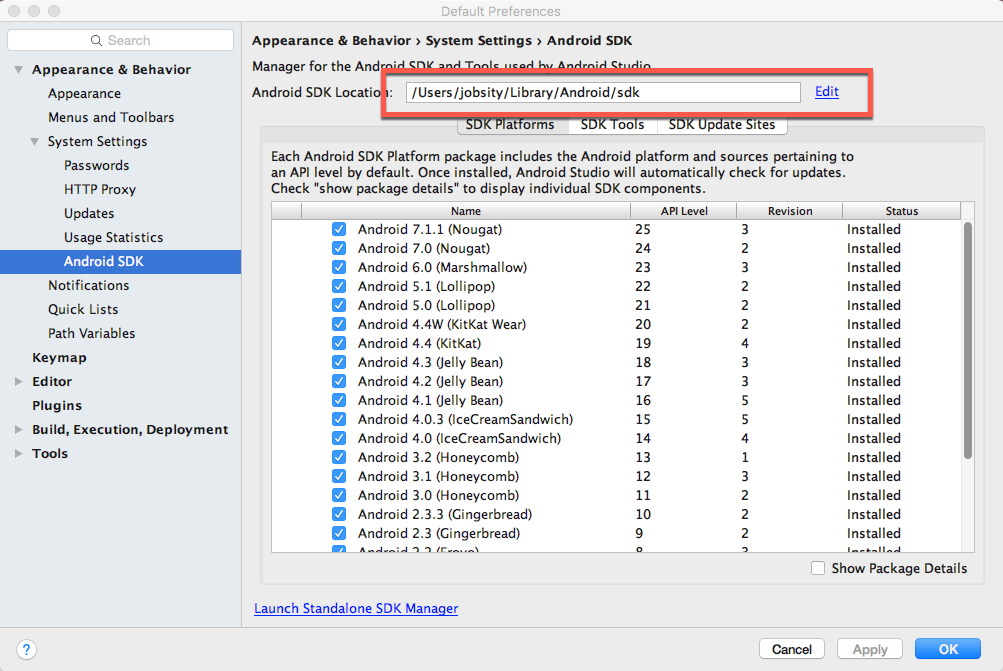Viewport: 1003px width, 671px height.
Task: Sort by Status column header
Action: [902, 211]
